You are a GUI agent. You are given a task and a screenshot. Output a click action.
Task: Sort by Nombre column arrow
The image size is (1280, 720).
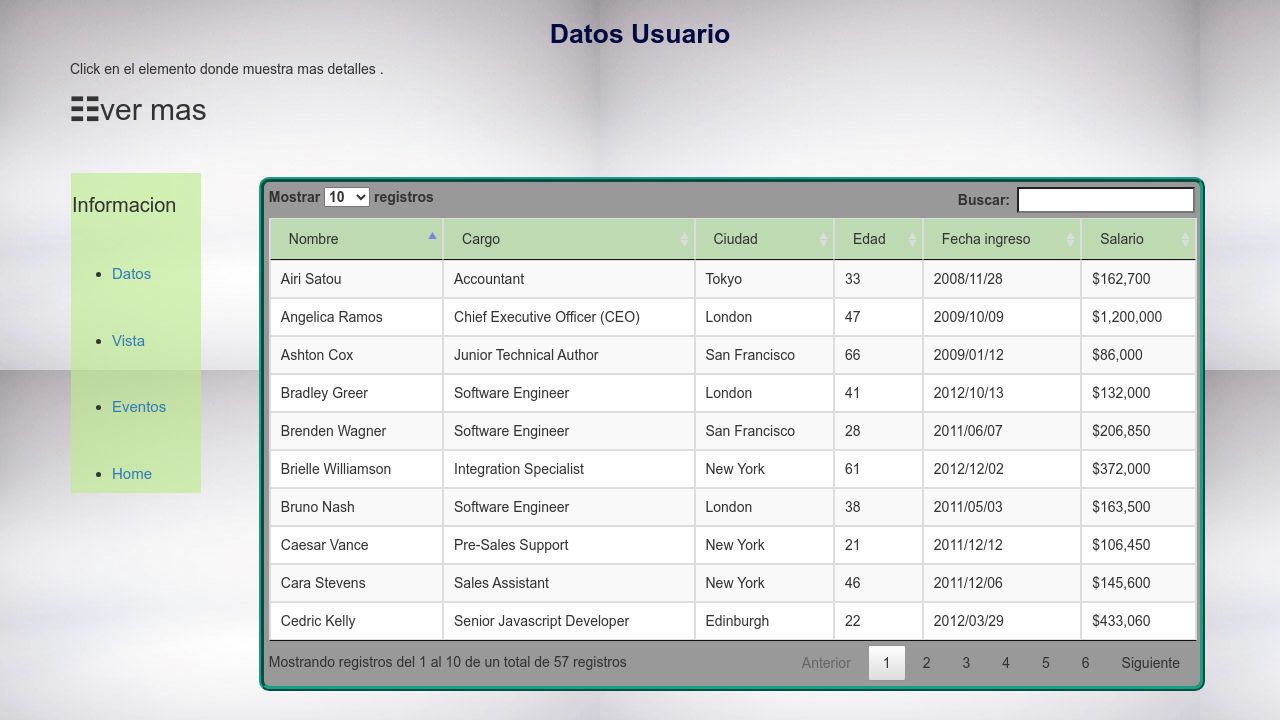pyautogui.click(x=432, y=237)
